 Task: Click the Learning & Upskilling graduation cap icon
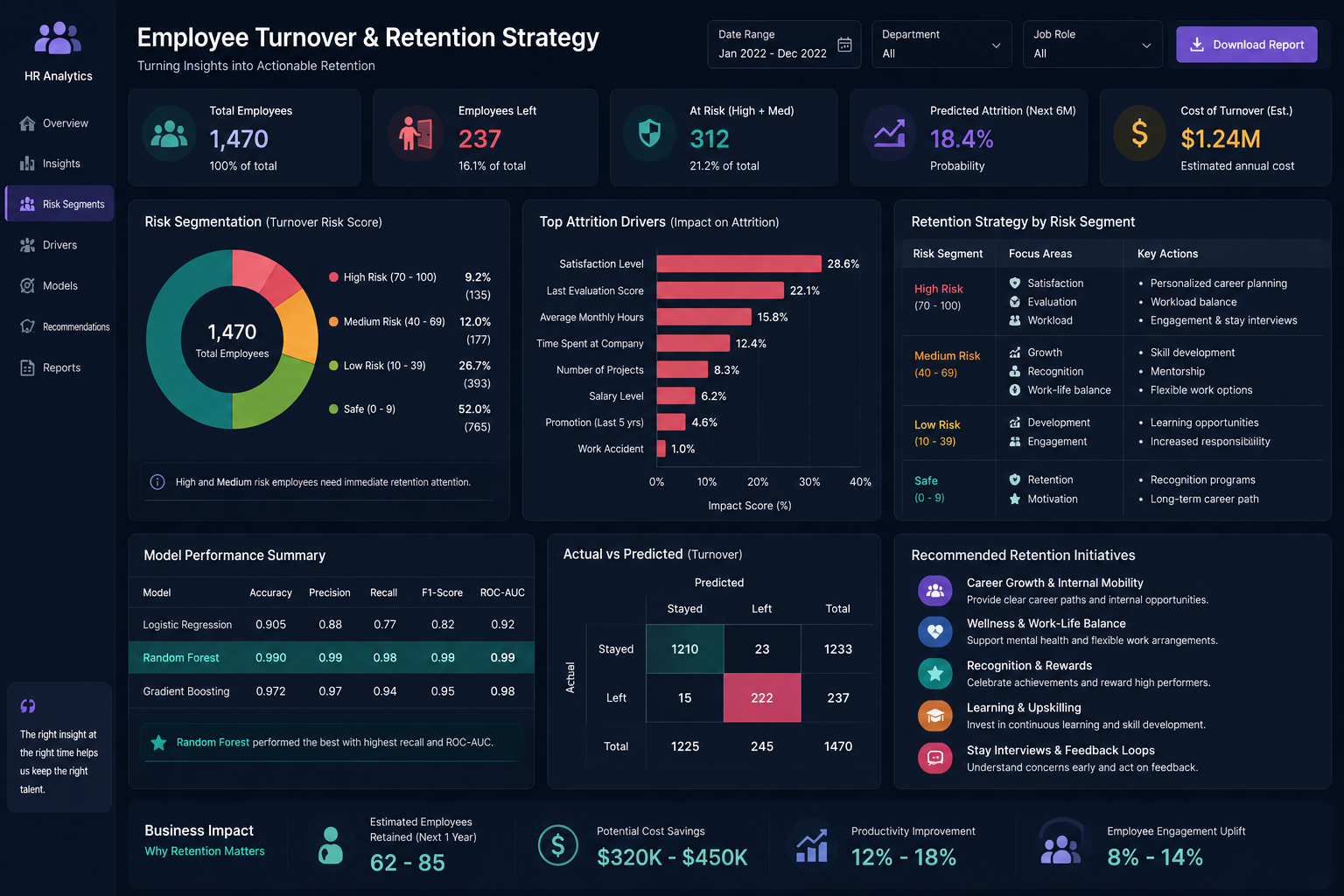934,716
